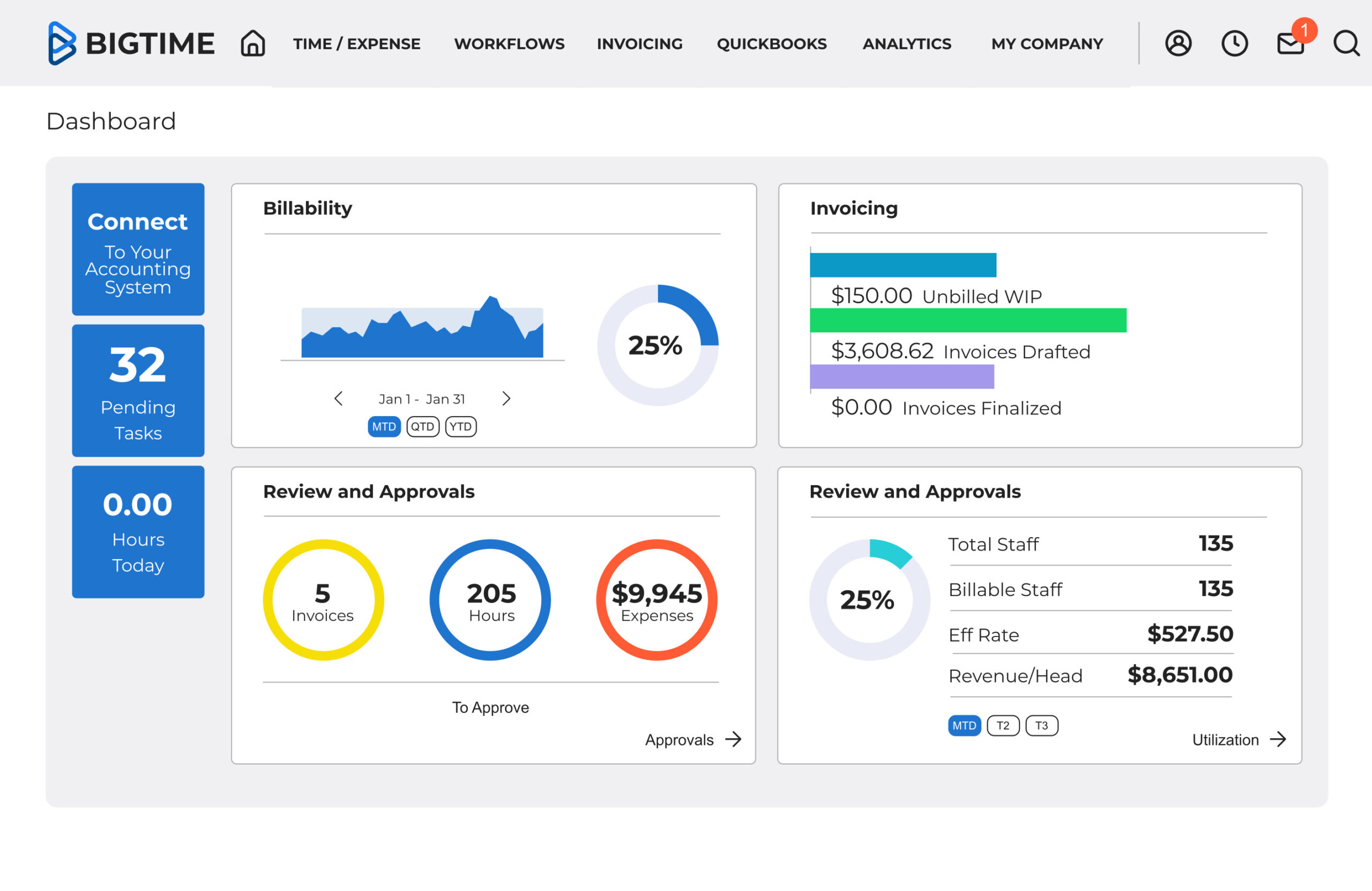
Task: Go to the previous date range chevron
Action: [338, 398]
